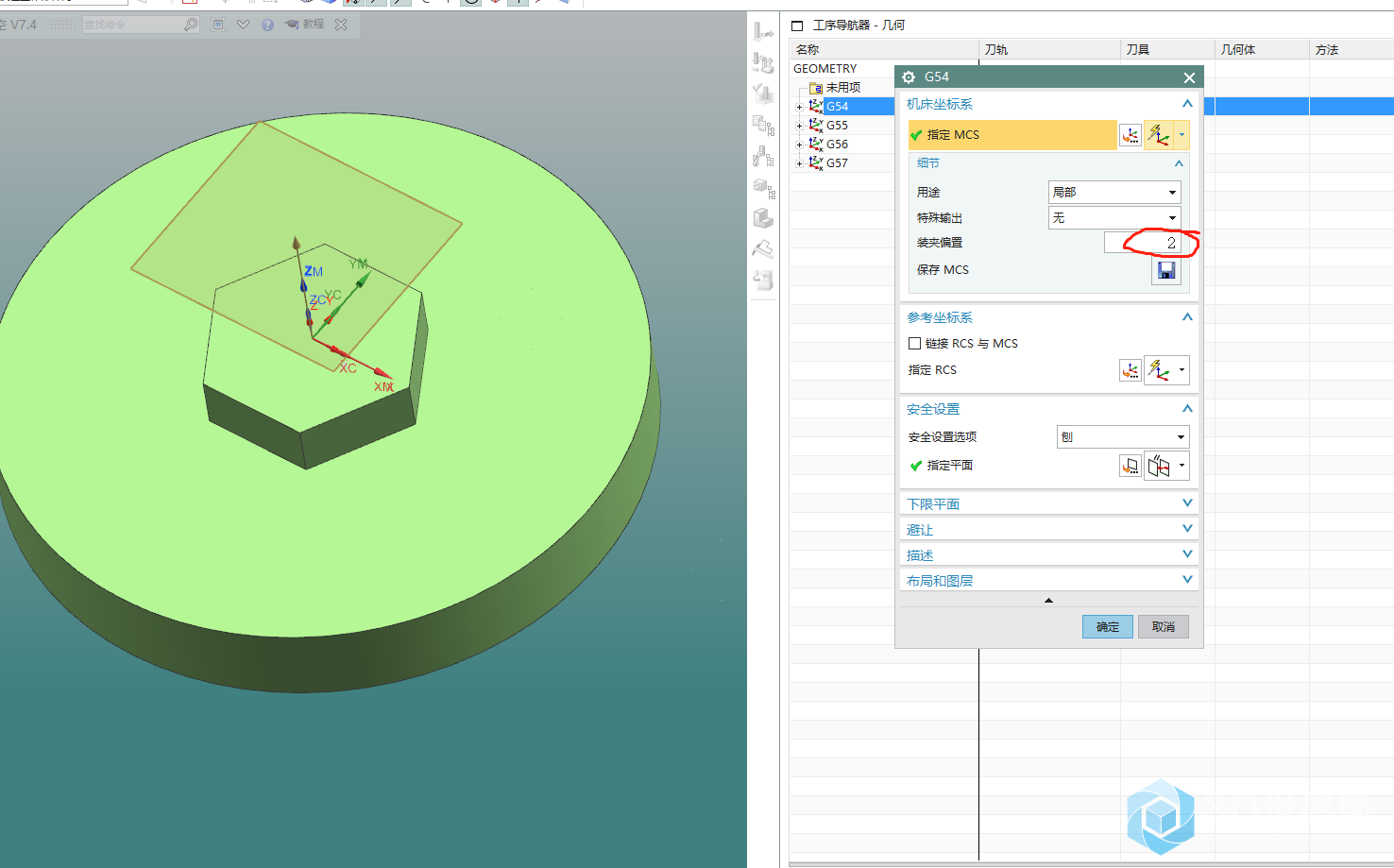Open the RCS coordinate type dropdown arrow

[x=1181, y=370]
